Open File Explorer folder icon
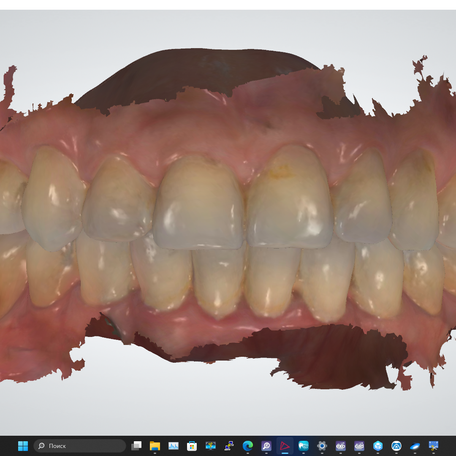 point(155,446)
